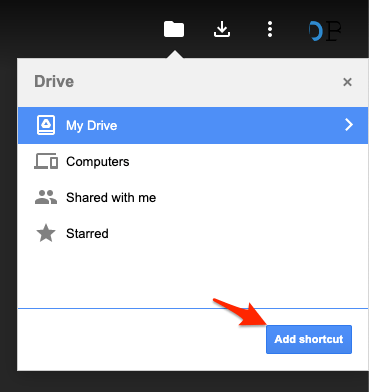Open the three-dot more options menu
This screenshot has width=369, height=392.
[270, 29]
